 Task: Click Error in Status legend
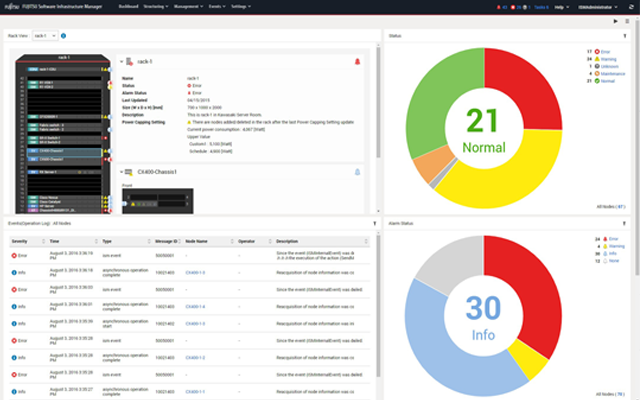click(605, 52)
